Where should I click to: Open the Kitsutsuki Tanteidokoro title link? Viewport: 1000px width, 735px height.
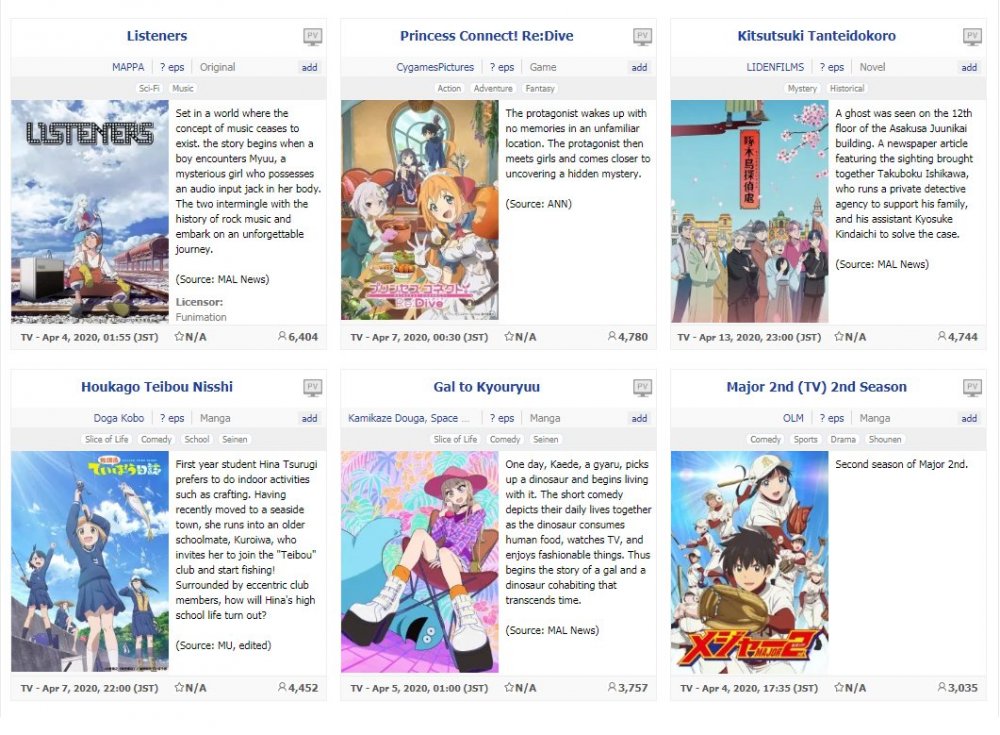pos(816,36)
